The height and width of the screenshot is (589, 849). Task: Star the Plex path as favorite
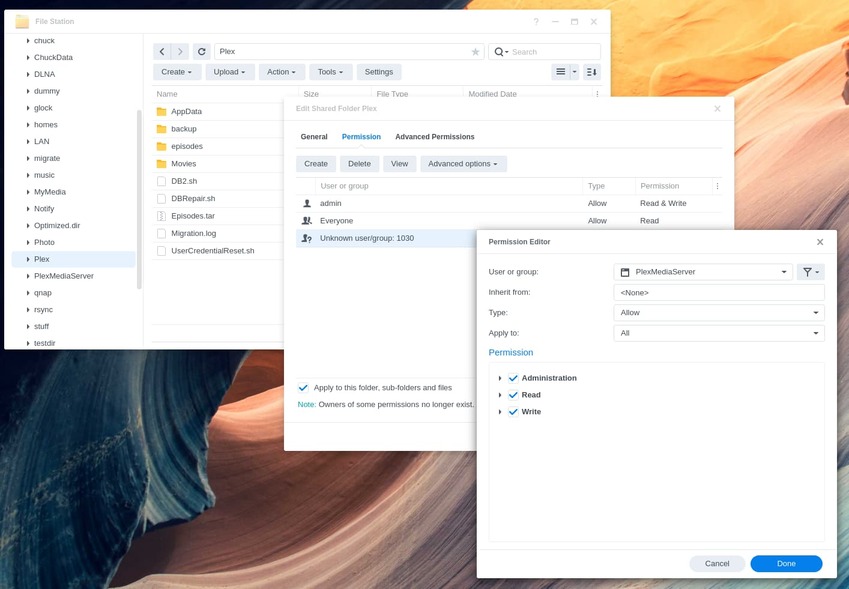(x=475, y=52)
